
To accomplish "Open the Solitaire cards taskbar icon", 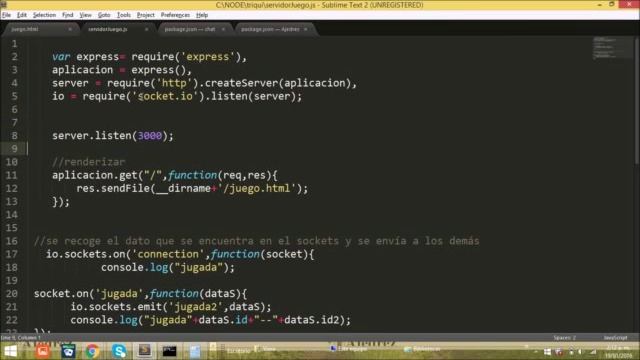I will click(68, 351).
